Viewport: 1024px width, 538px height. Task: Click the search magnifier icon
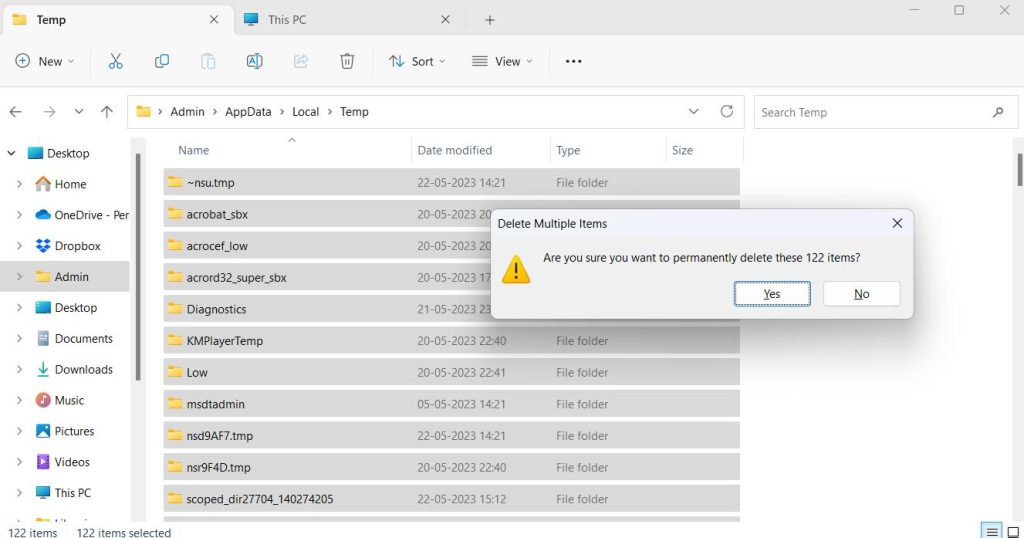click(x=998, y=112)
